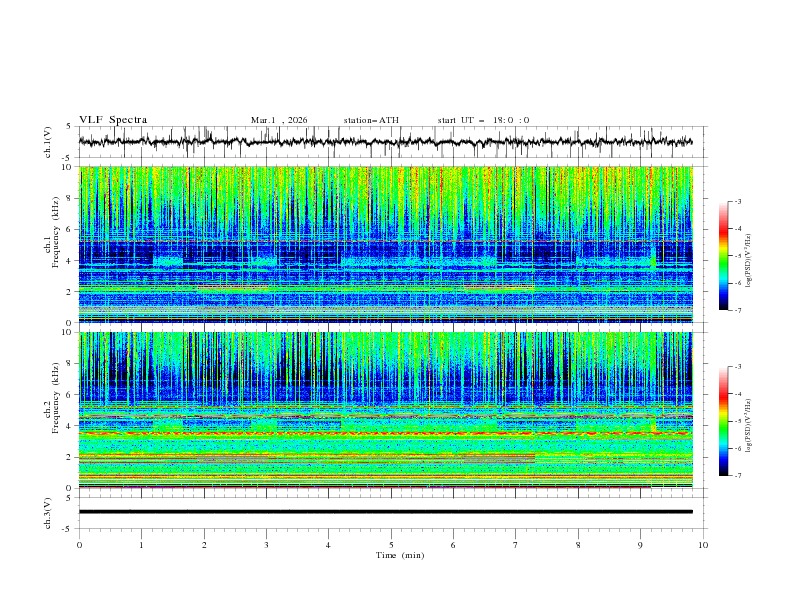Click the upper PSD color scale bar
The image size is (792, 612).
724,256
